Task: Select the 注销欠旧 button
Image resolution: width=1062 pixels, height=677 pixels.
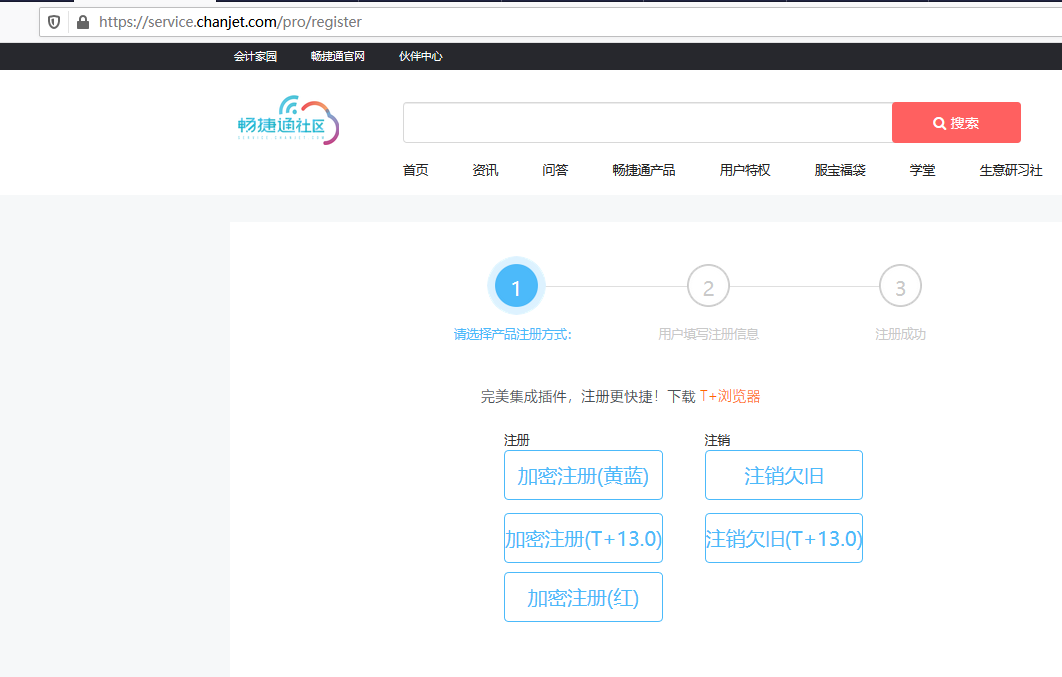Action: 784,475
